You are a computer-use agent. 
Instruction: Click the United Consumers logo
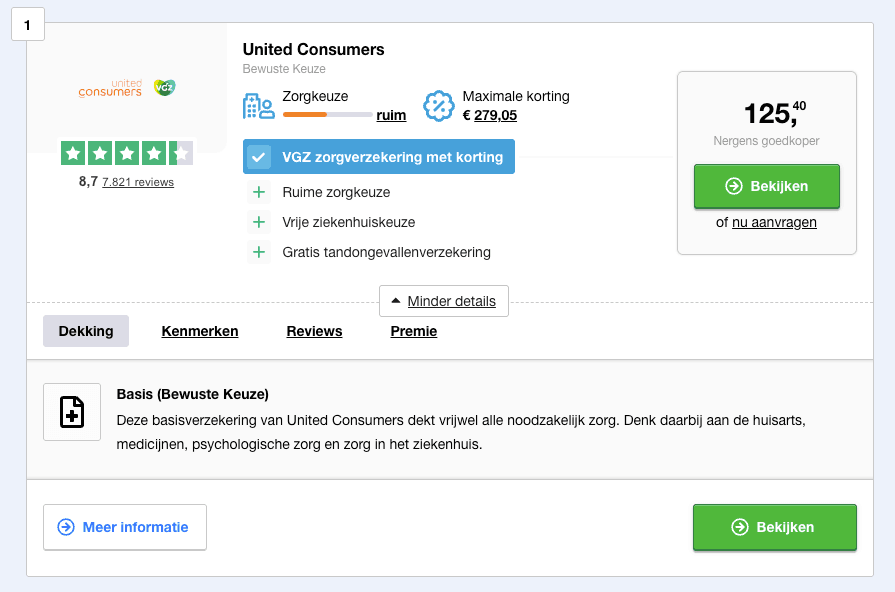pyautogui.click(x=110, y=88)
